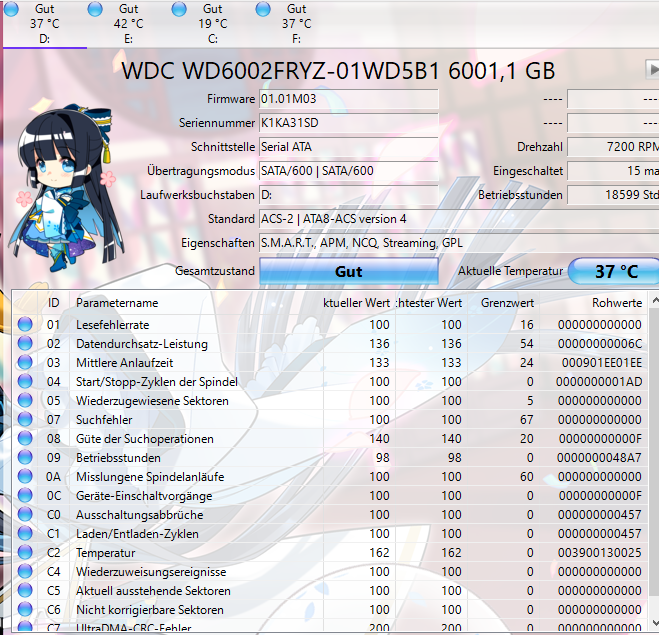
Task: Select raw value 0000000001AD
Action: [x=599, y=382]
